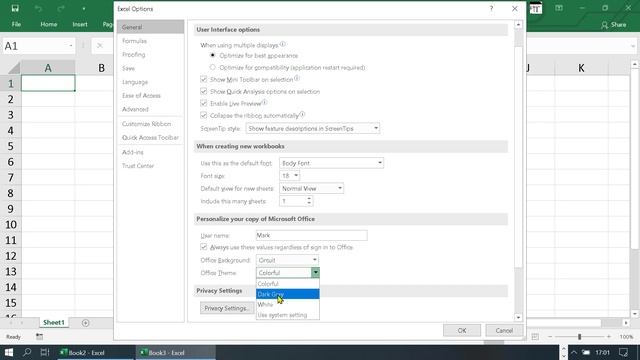Select Formulas category in Excel Options

click(x=150, y=41)
